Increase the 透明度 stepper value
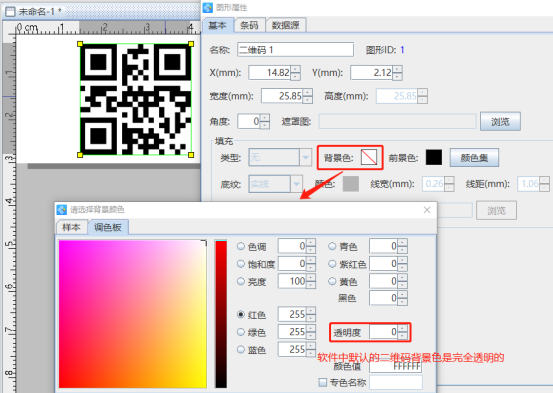This screenshot has height=393, width=553. click(403, 328)
